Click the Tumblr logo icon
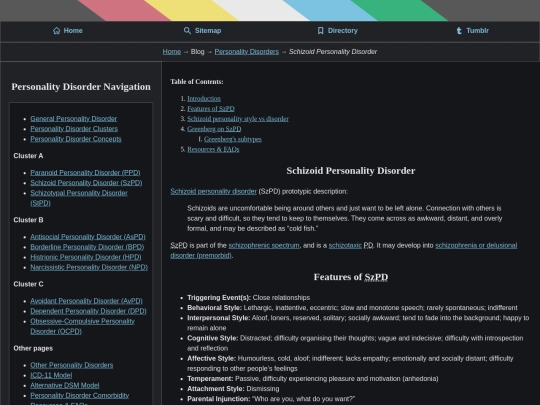The height and width of the screenshot is (405, 540). [x=459, y=31]
